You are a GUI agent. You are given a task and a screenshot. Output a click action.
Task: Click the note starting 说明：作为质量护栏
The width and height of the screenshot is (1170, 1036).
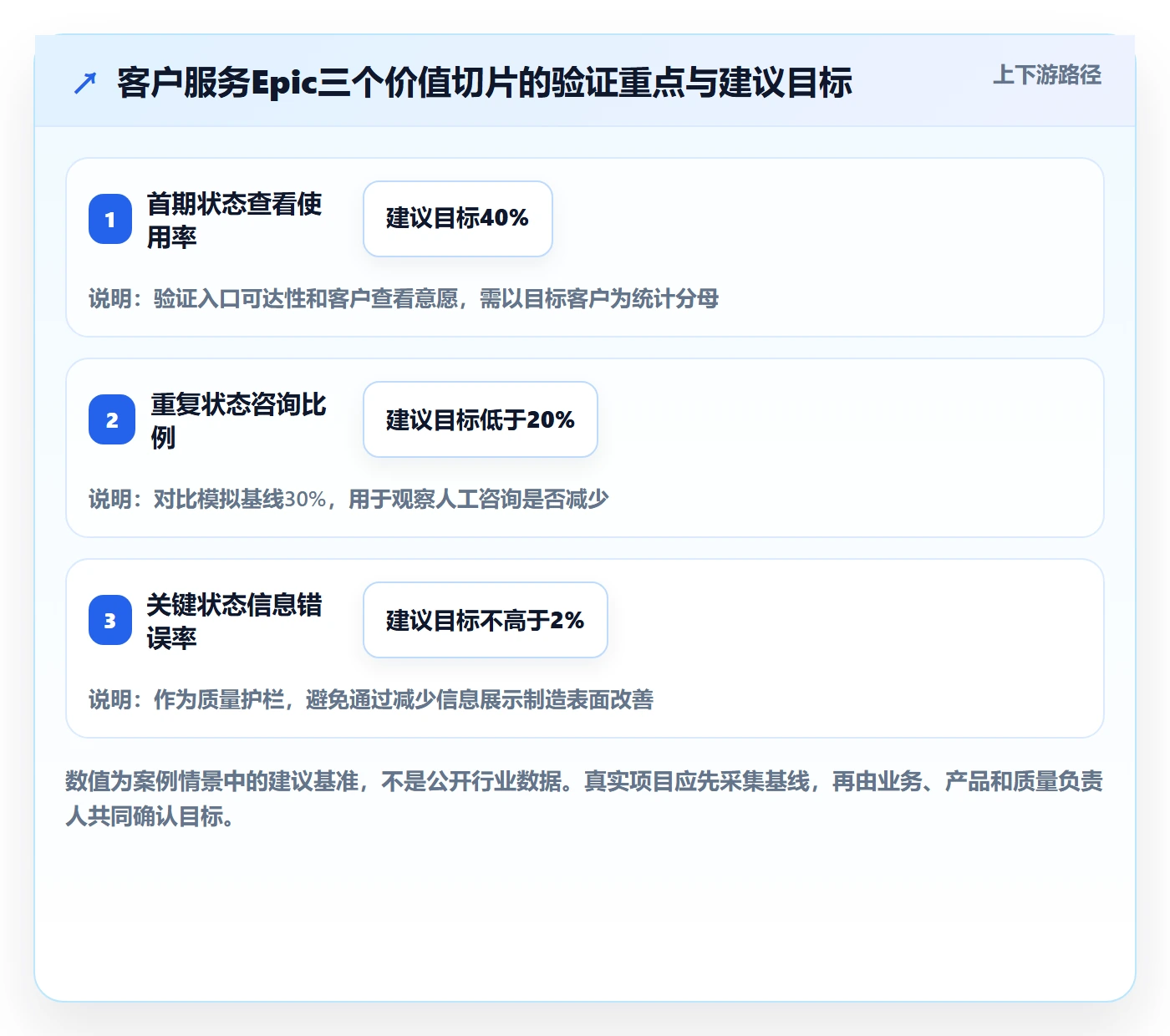click(371, 699)
